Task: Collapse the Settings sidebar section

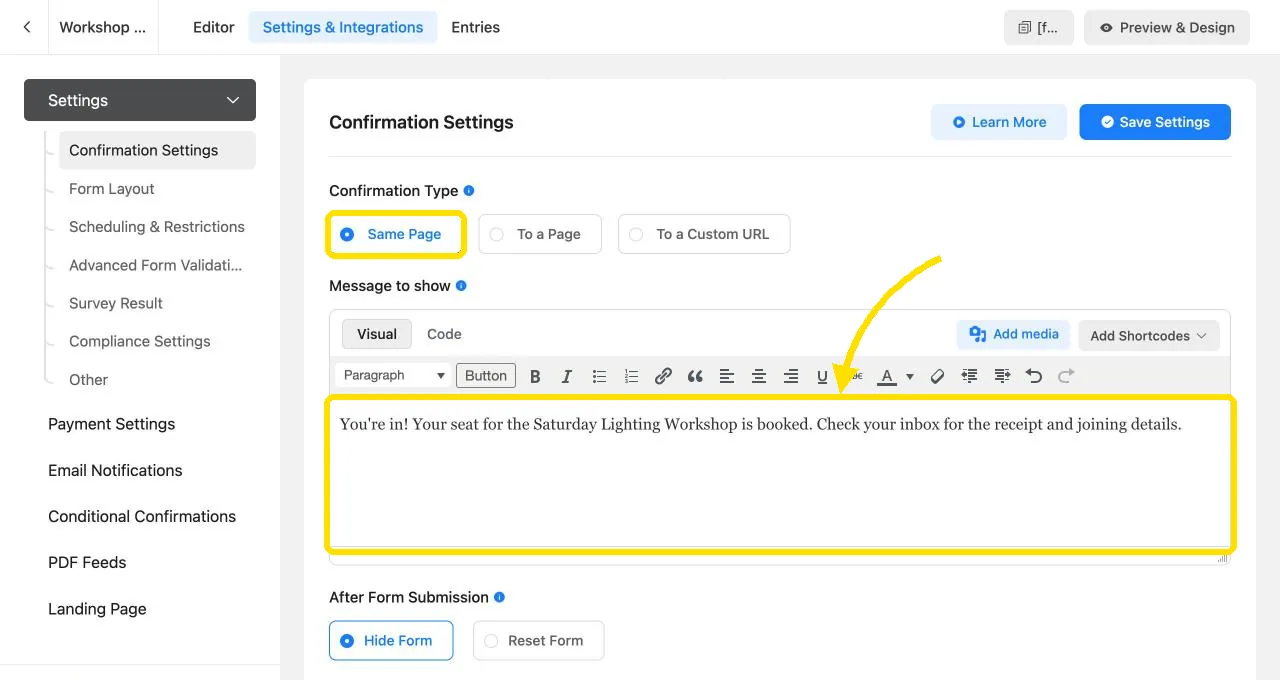Action: (140, 100)
